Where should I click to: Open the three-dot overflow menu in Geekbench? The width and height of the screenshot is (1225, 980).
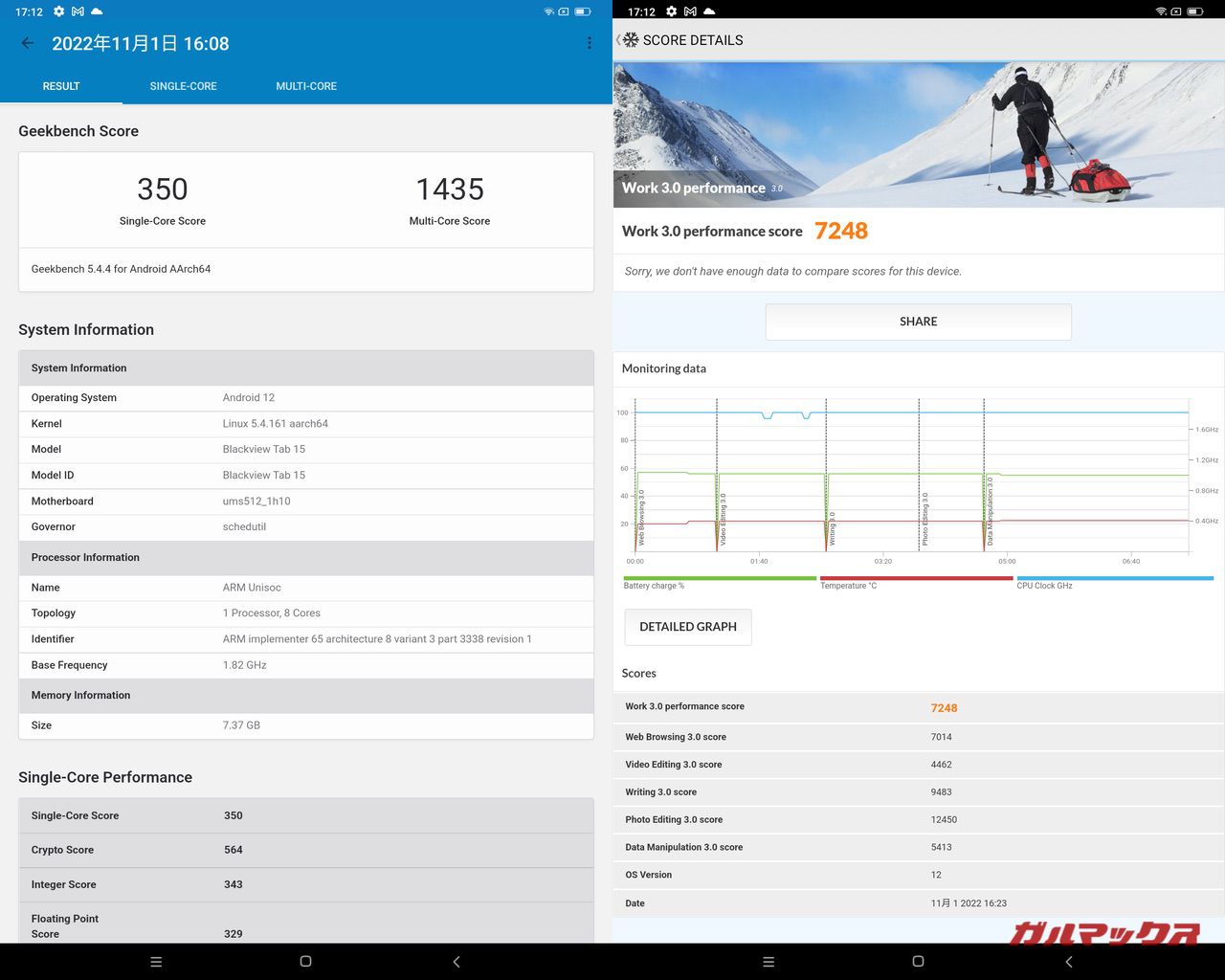click(589, 43)
